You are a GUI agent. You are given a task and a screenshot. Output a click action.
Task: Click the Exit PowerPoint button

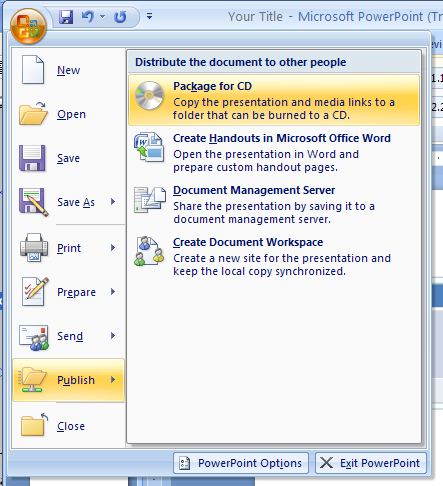tap(371, 463)
